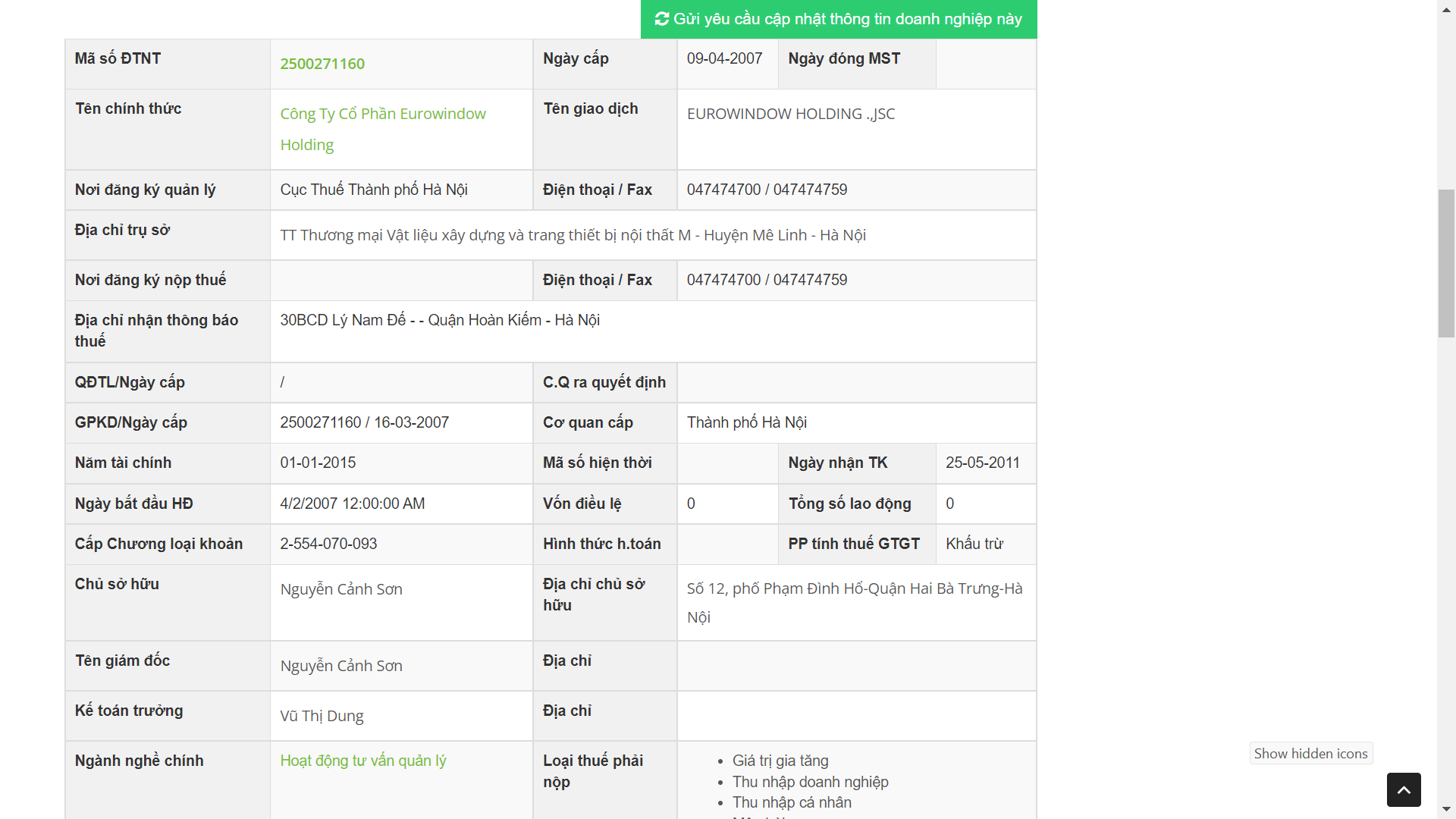The width and height of the screenshot is (1456, 819).
Task: Click the refresh icon in the update-request button
Action: click(x=662, y=19)
